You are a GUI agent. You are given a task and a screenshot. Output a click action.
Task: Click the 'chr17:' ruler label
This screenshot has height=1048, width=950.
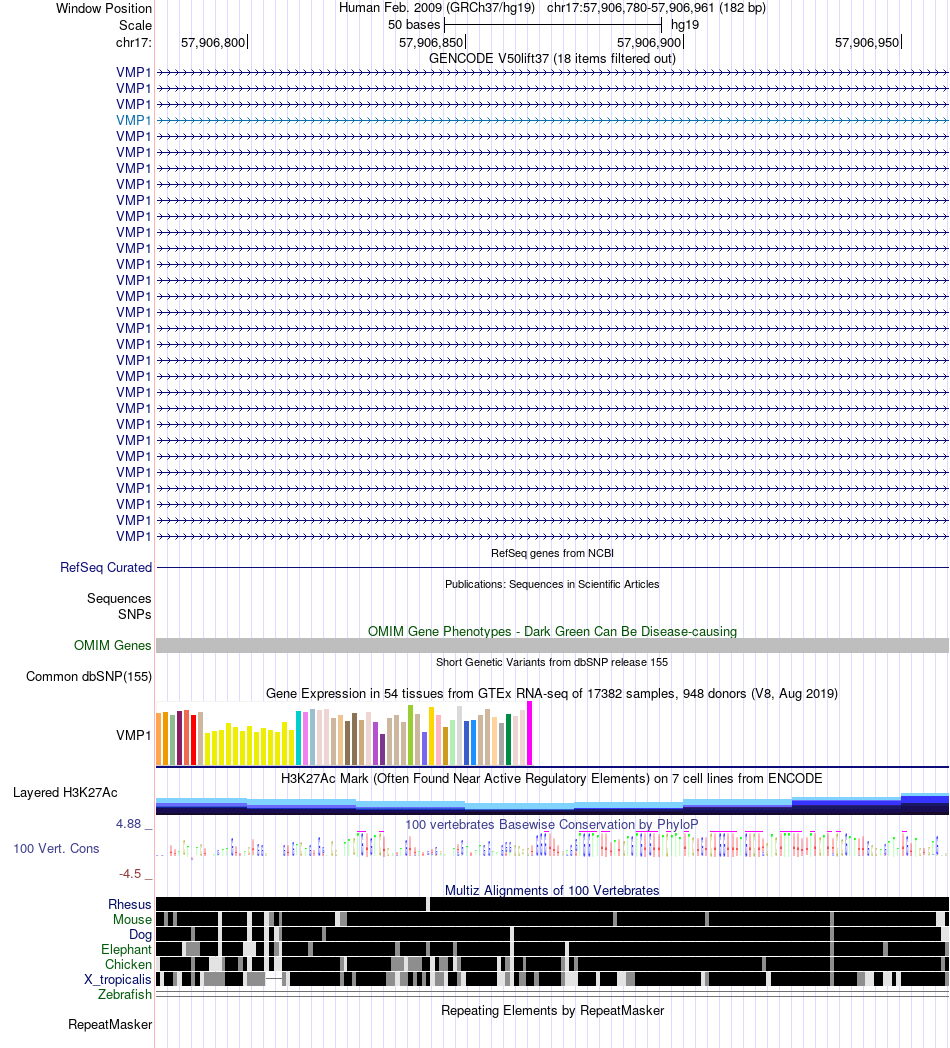point(134,43)
